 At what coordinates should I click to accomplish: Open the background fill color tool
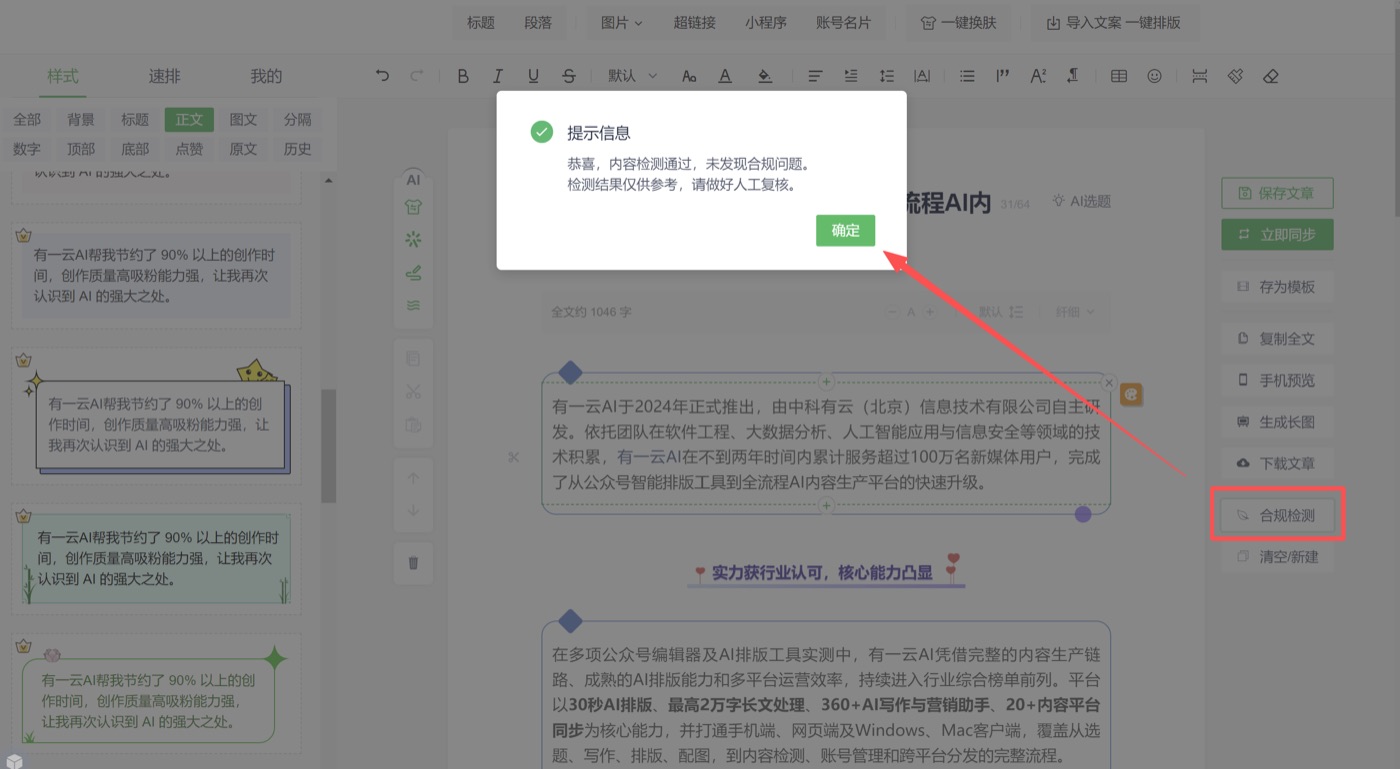click(x=765, y=76)
